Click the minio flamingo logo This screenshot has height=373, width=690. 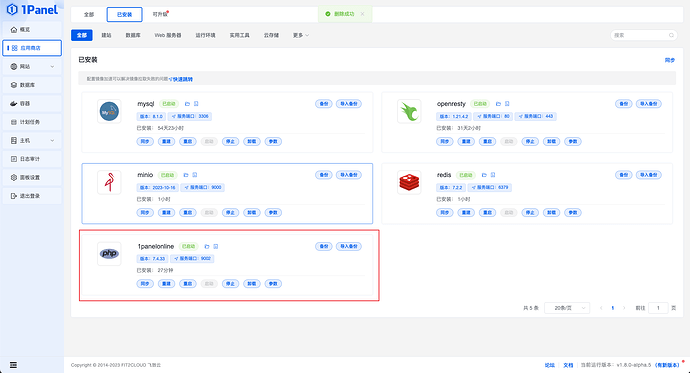coord(109,182)
